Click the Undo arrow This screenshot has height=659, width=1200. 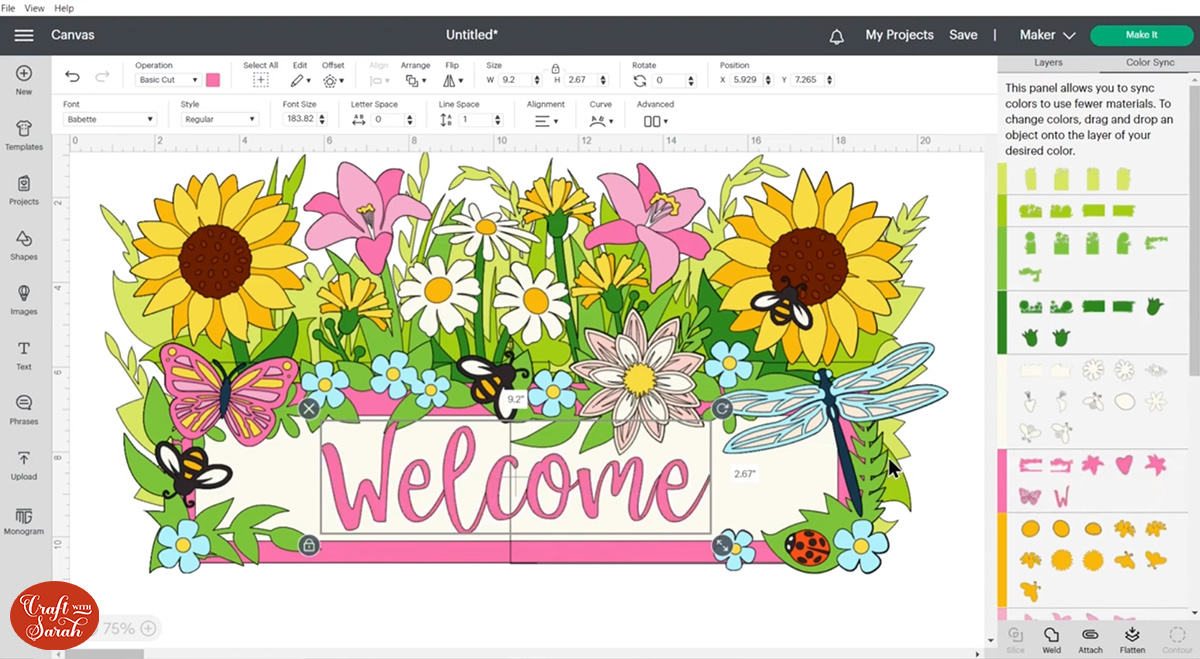[x=72, y=77]
